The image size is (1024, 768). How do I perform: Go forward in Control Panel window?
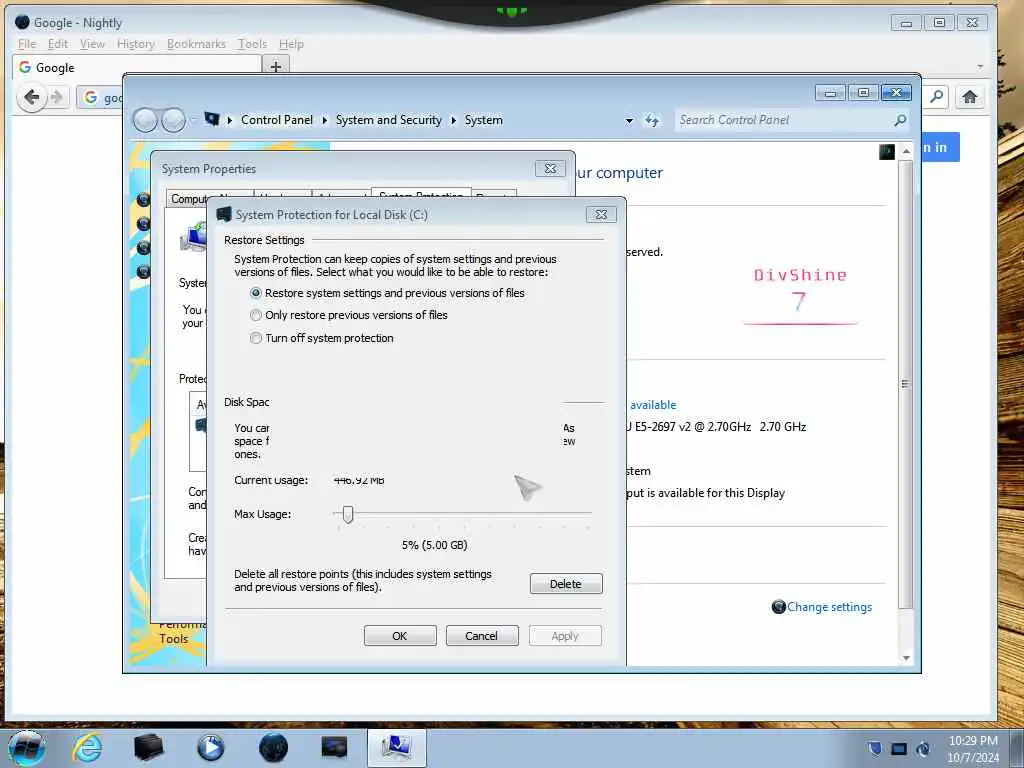(x=174, y=120)
